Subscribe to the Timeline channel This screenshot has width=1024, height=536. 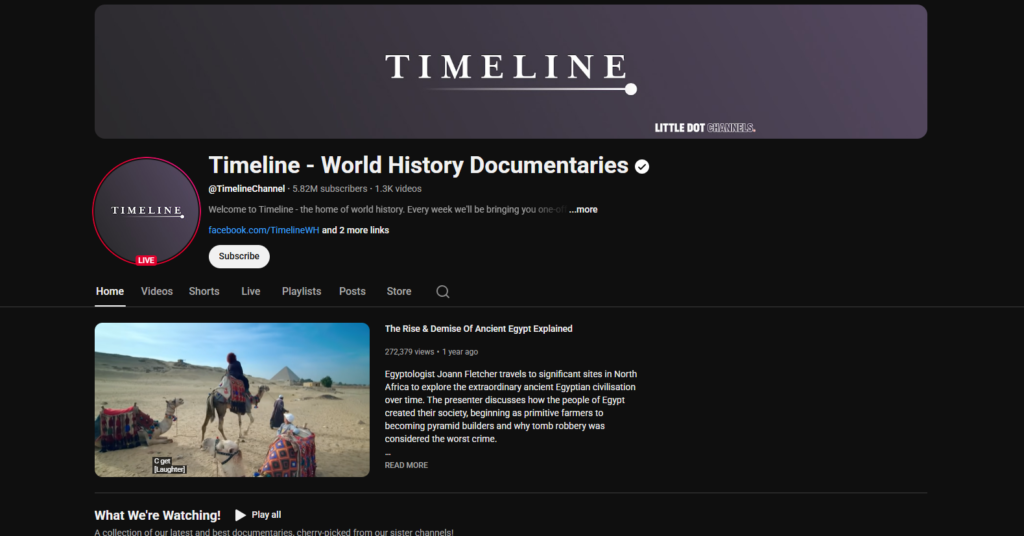click(239, 256)
